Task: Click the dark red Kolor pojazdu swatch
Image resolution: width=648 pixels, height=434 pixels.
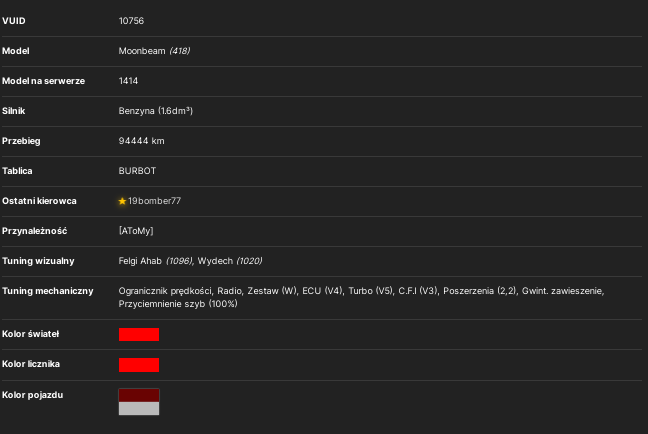Action: (x=139, y=395)
